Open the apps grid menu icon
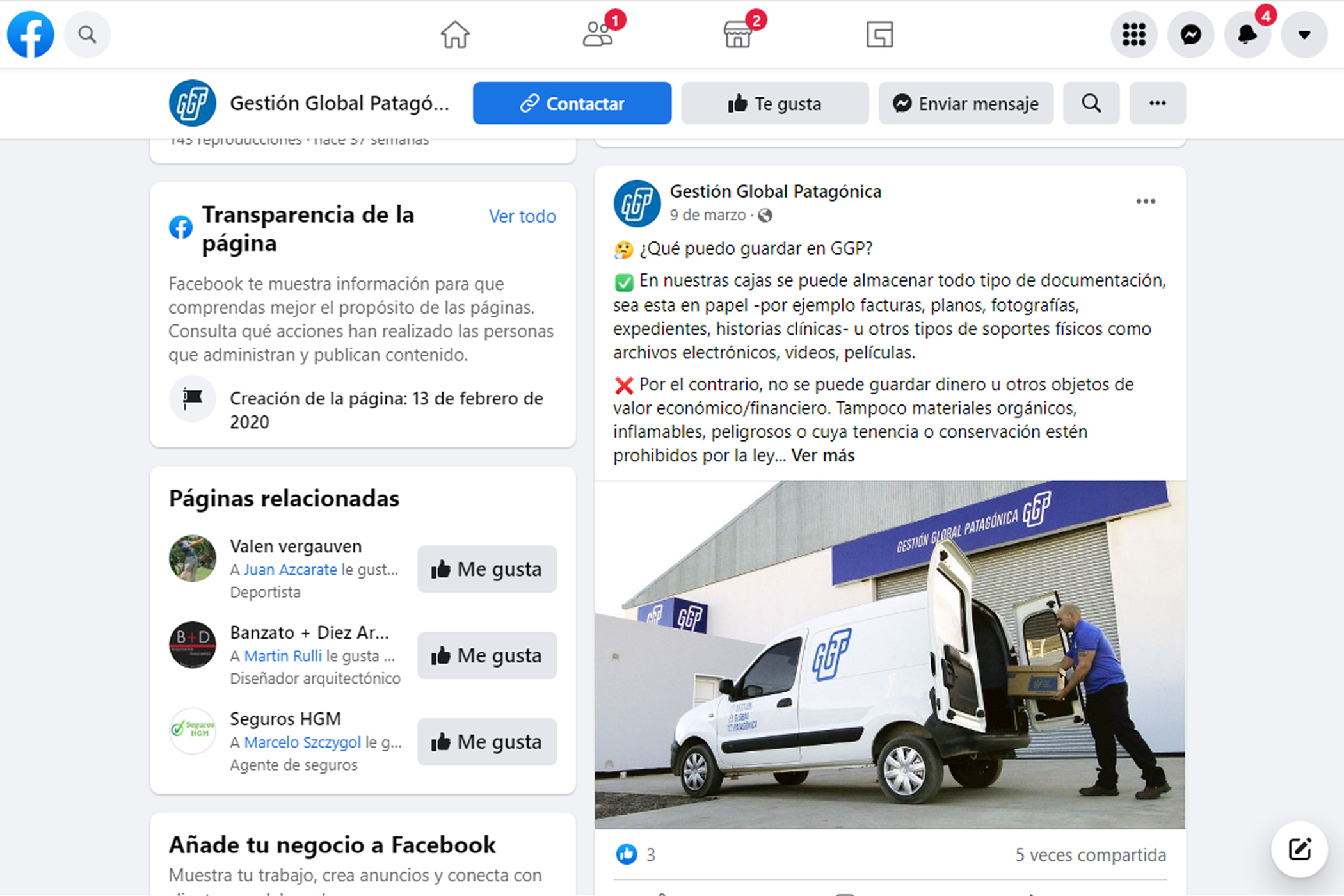The height and width of the screenshot is (896, 1344). point(1133,34)
